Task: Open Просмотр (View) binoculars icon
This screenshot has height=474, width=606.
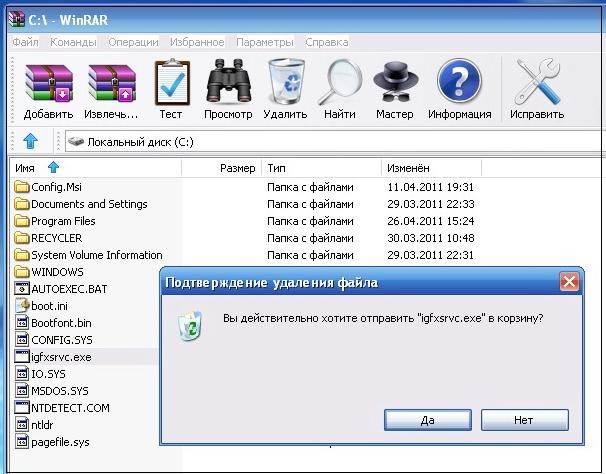Action: 229,81
